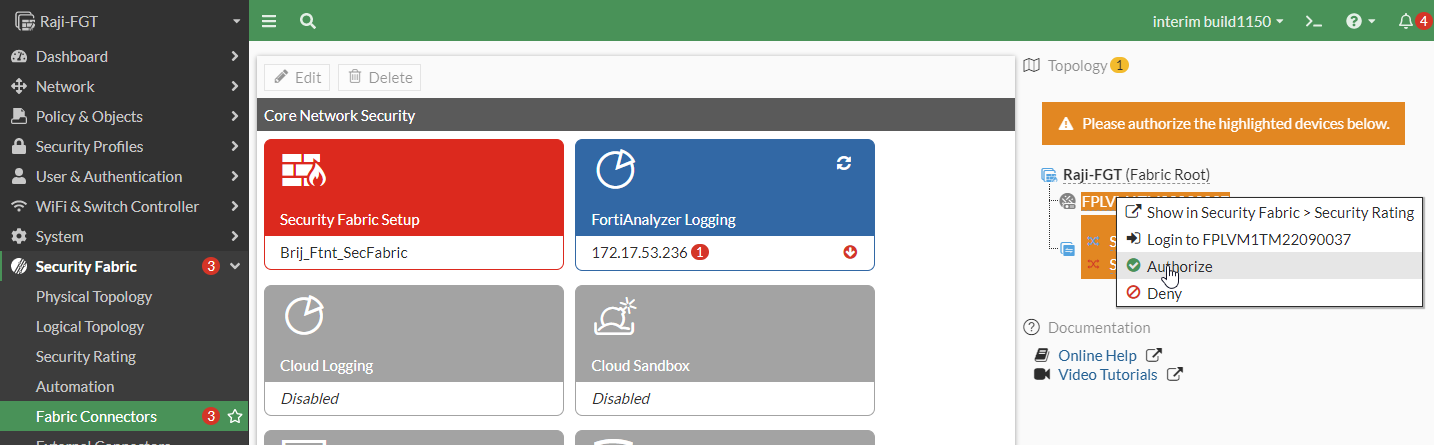Click the Brij_Ftnt_SecFabric text
This screenshot has height=445, width=1434.
click(x=344, y=253)
